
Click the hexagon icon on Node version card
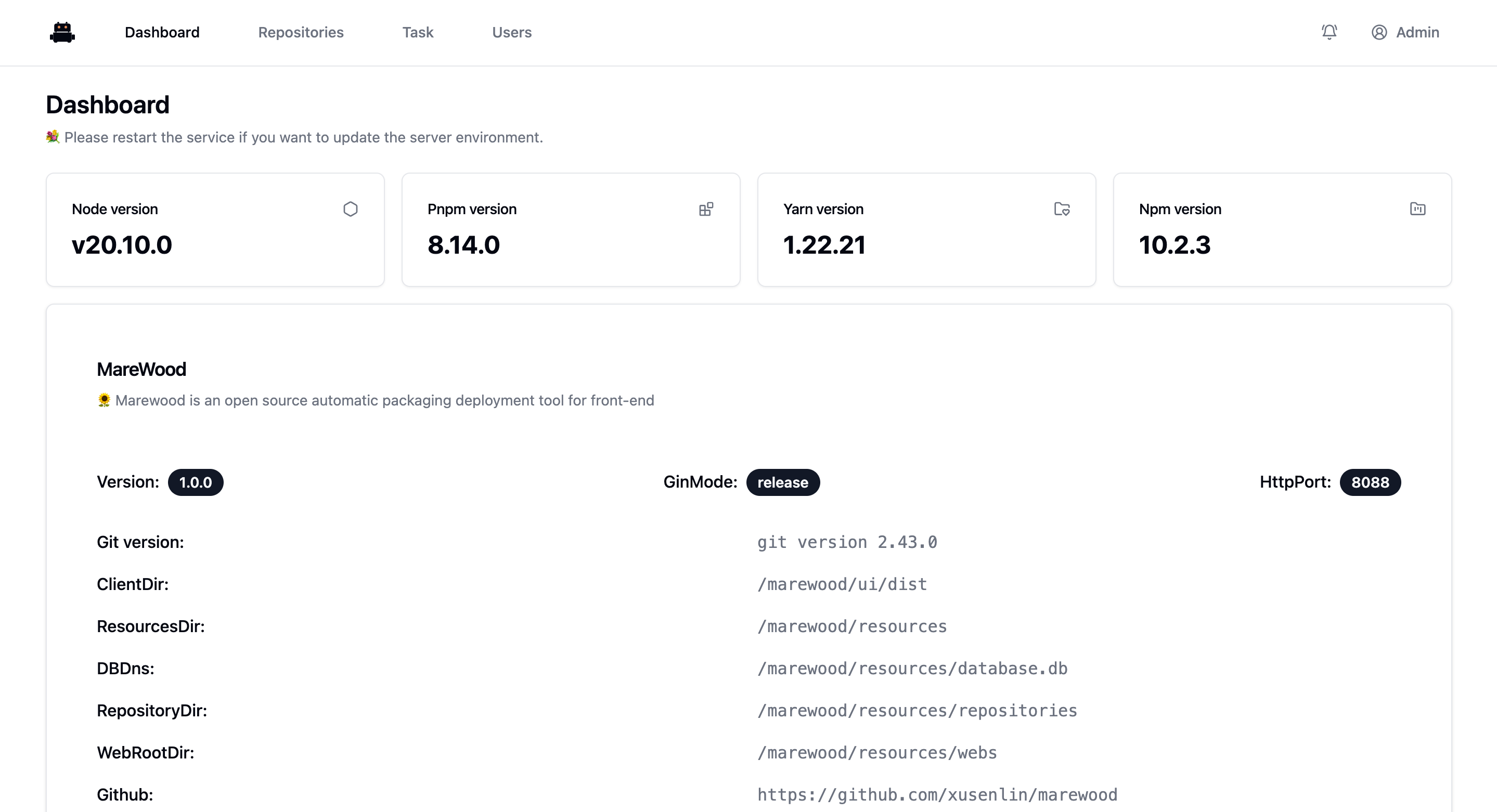(350, 209)
